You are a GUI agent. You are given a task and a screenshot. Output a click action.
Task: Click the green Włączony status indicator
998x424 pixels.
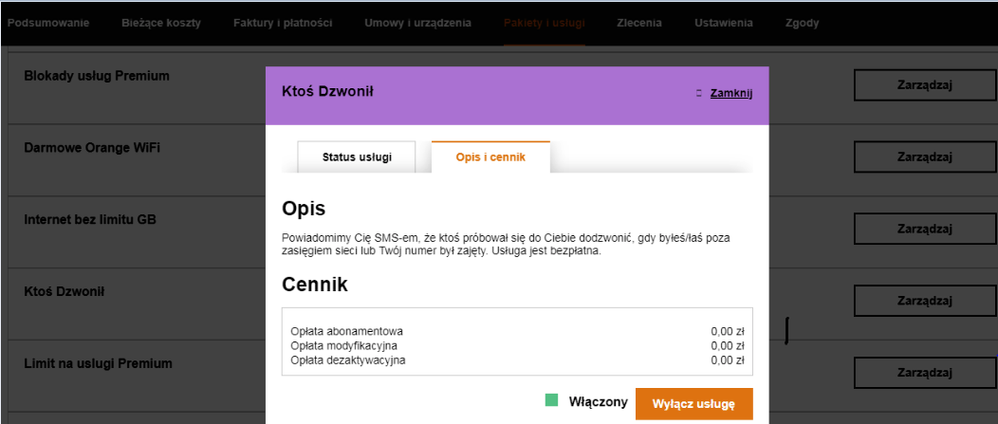pos(551,401)
